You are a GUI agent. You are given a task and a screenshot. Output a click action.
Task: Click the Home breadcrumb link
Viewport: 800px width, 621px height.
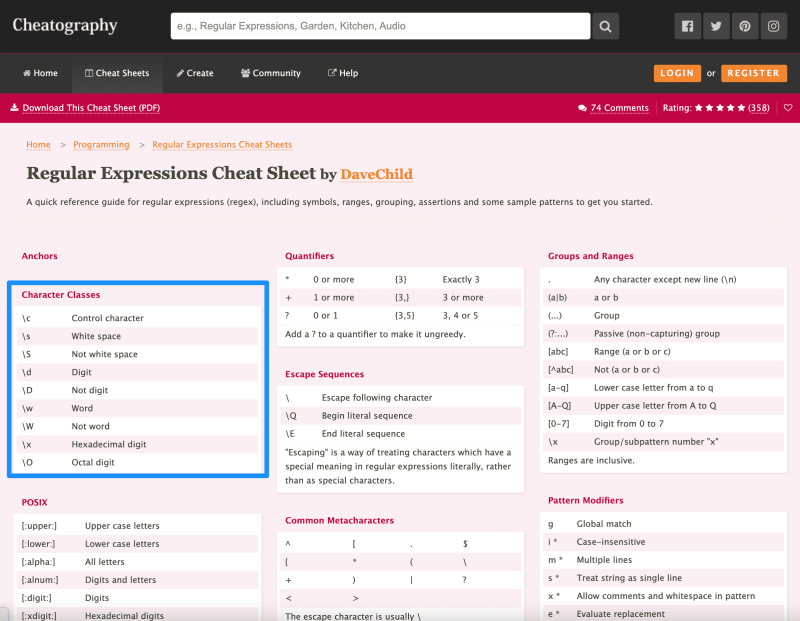(38, 144)
